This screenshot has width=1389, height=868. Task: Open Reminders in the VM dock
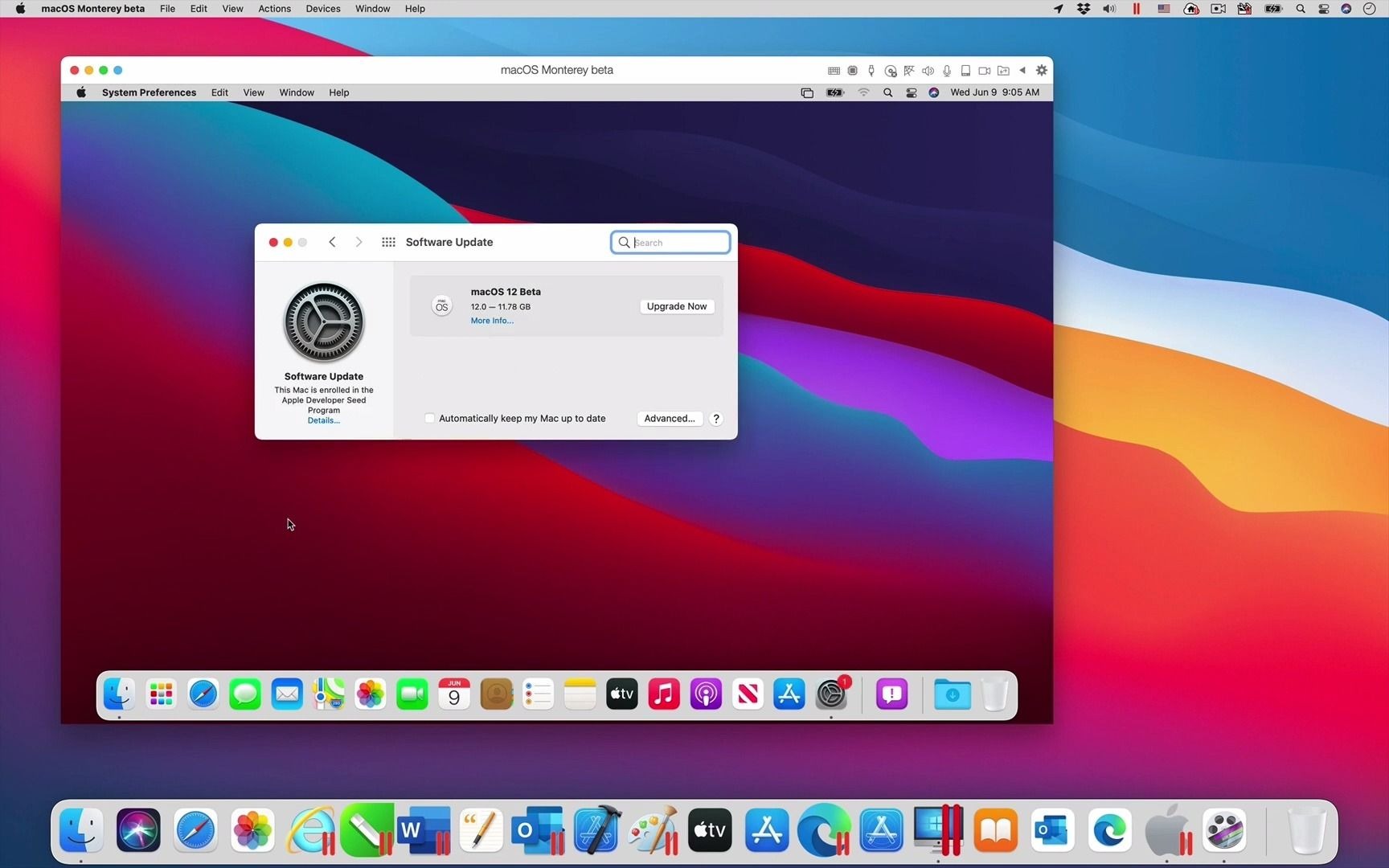pyautogui.click(x=538, y=694)
